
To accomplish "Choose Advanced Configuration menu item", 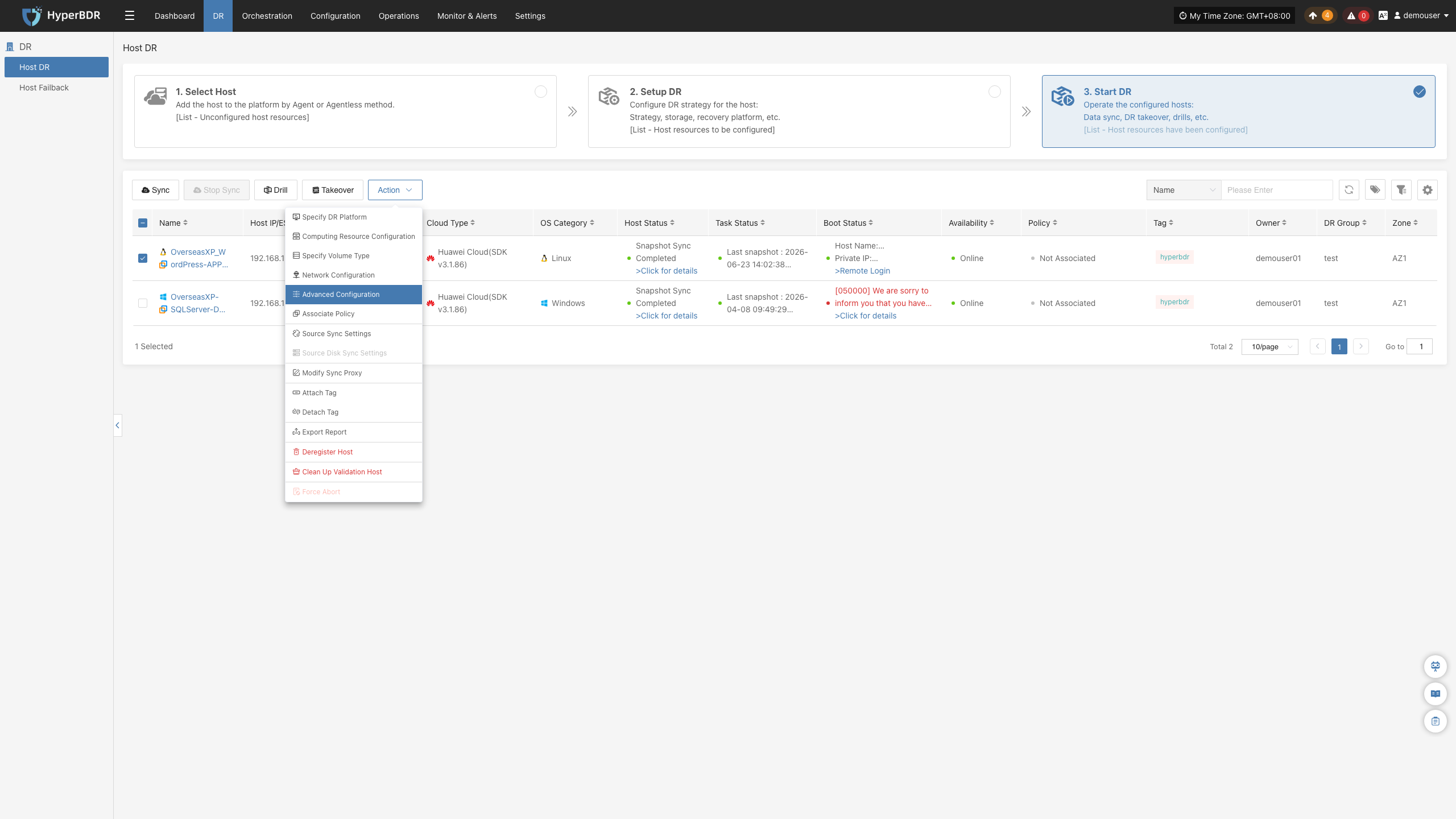I will [x=353, y=295].
